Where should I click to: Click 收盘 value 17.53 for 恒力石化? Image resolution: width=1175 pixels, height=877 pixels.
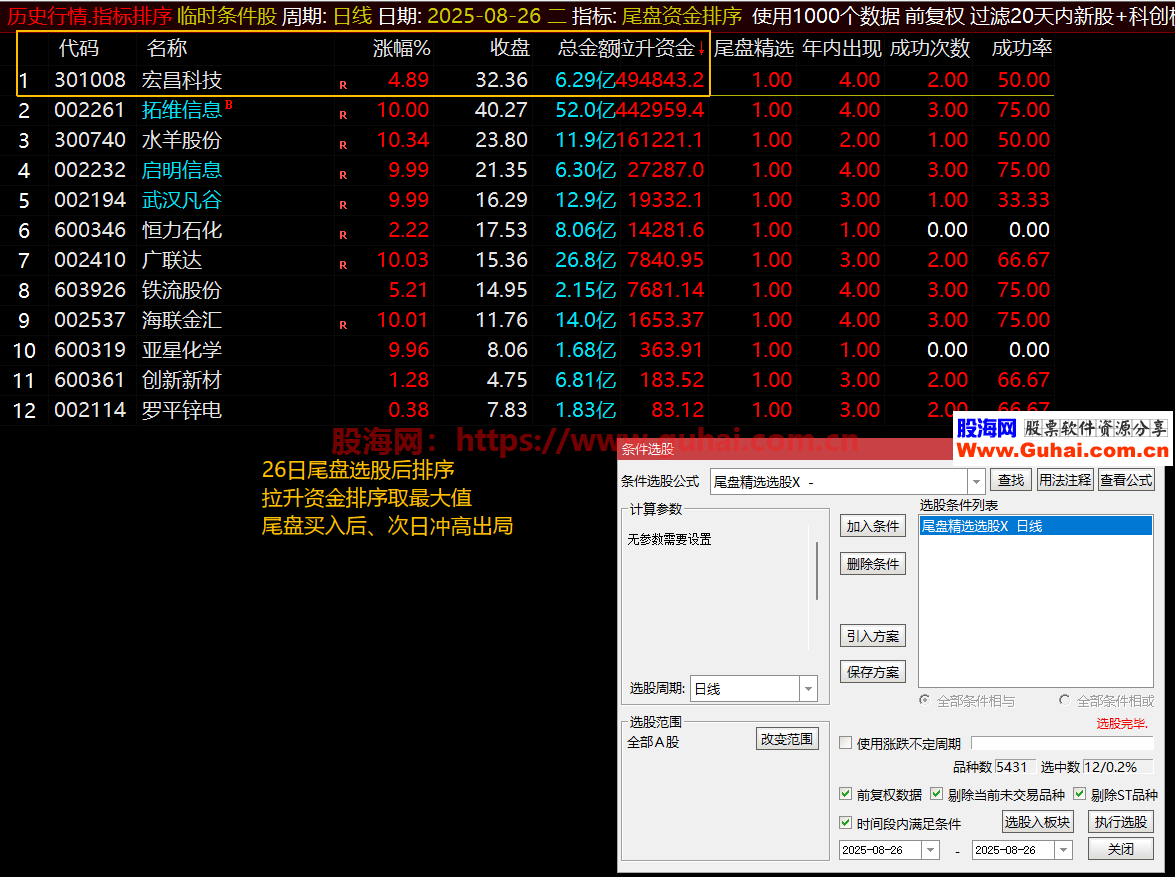502,229
